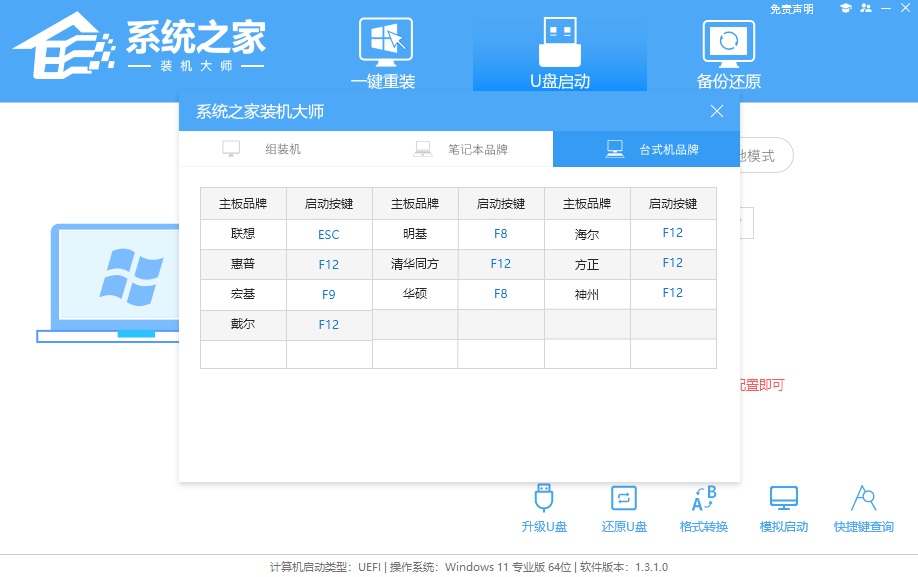
Task: Click the ESC boot key for 联想
Action: tap(329, 233)
